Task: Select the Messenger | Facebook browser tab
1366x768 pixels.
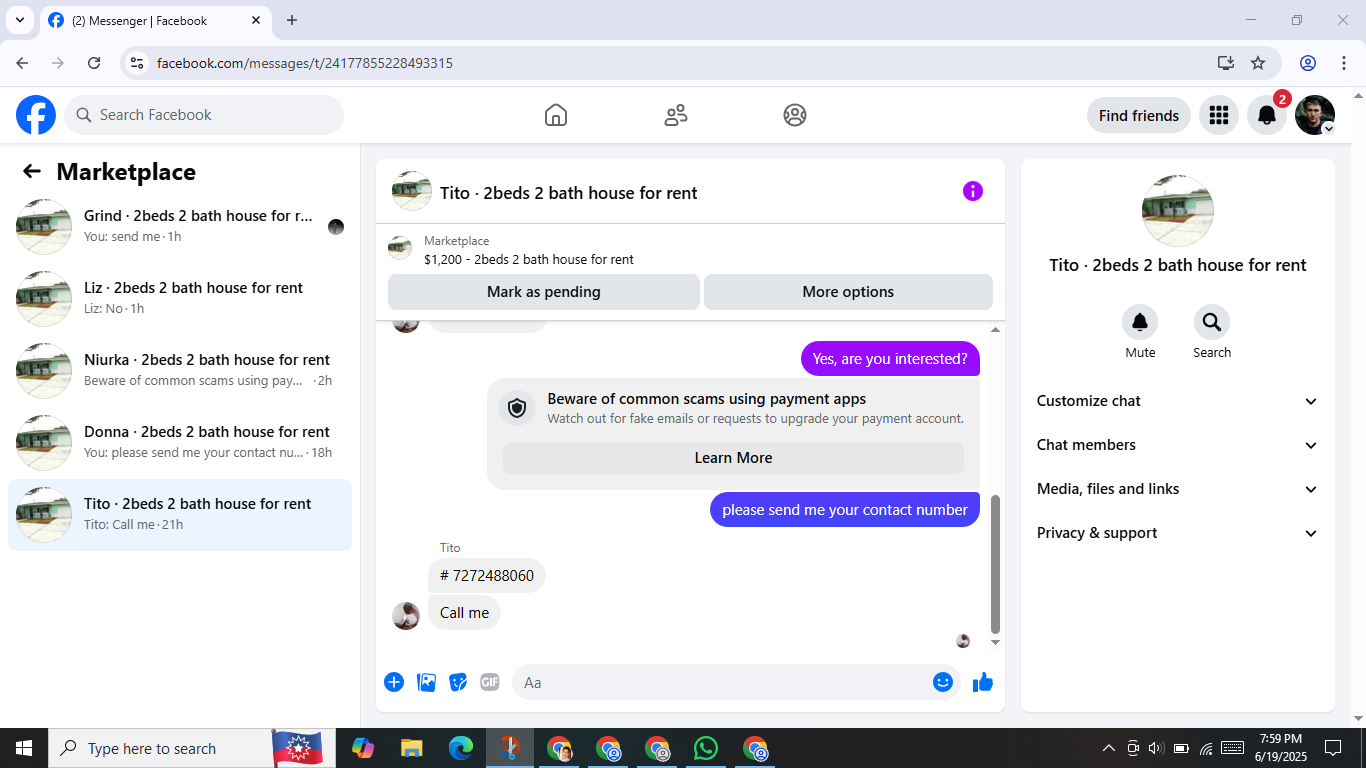Action: coord(155,20)
